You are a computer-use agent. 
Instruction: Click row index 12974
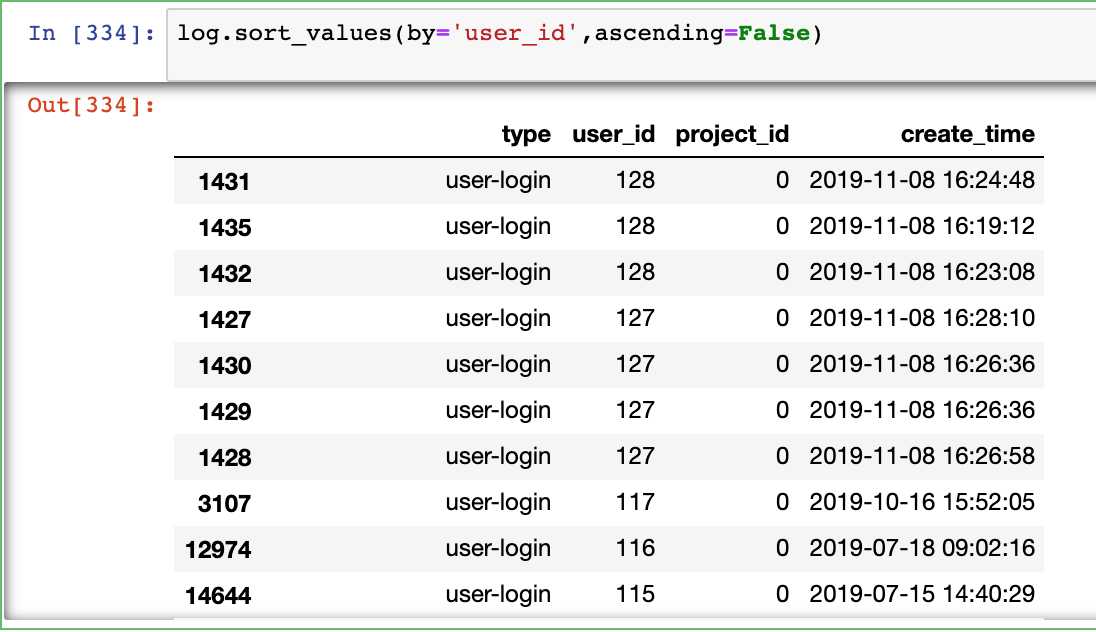pos(218,550)
